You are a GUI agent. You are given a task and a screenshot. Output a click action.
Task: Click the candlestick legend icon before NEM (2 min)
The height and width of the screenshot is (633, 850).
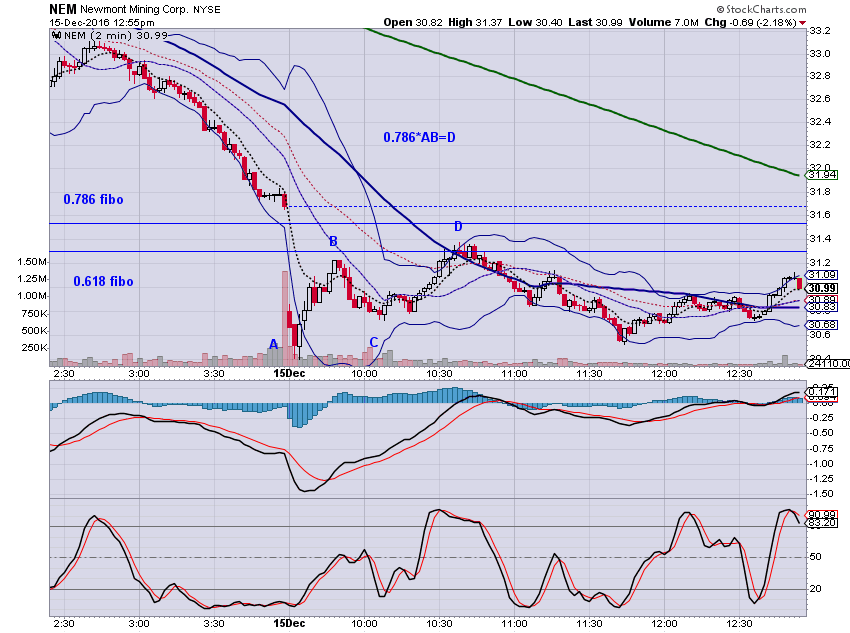point(56,35)
